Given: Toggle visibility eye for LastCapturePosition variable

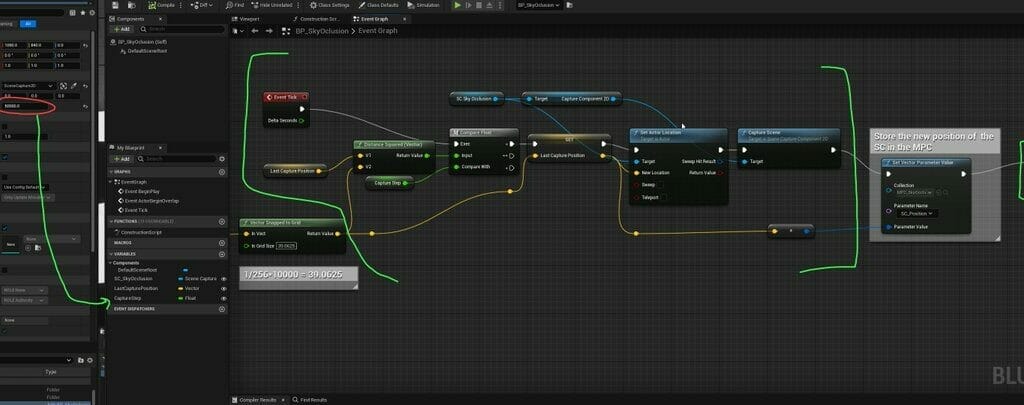Looking at the screenshot, I should (223, 288).
